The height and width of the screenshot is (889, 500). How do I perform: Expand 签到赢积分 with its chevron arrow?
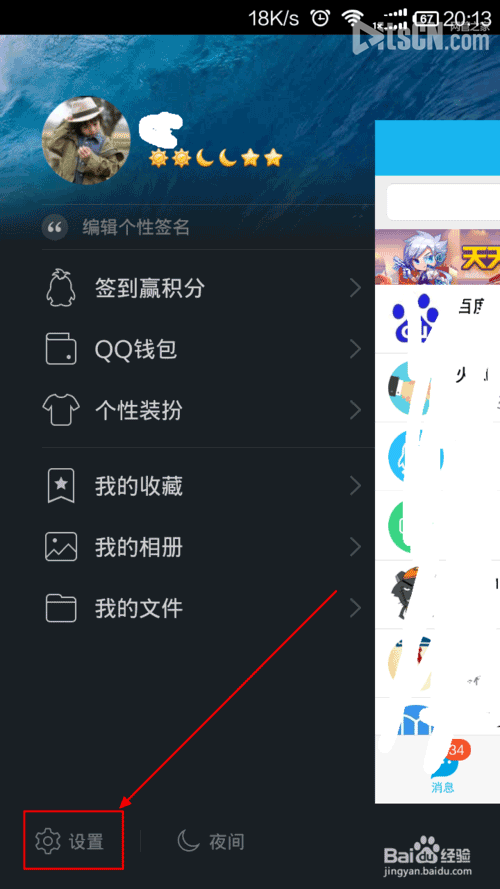pyautogui.click(x=355, y=288)
